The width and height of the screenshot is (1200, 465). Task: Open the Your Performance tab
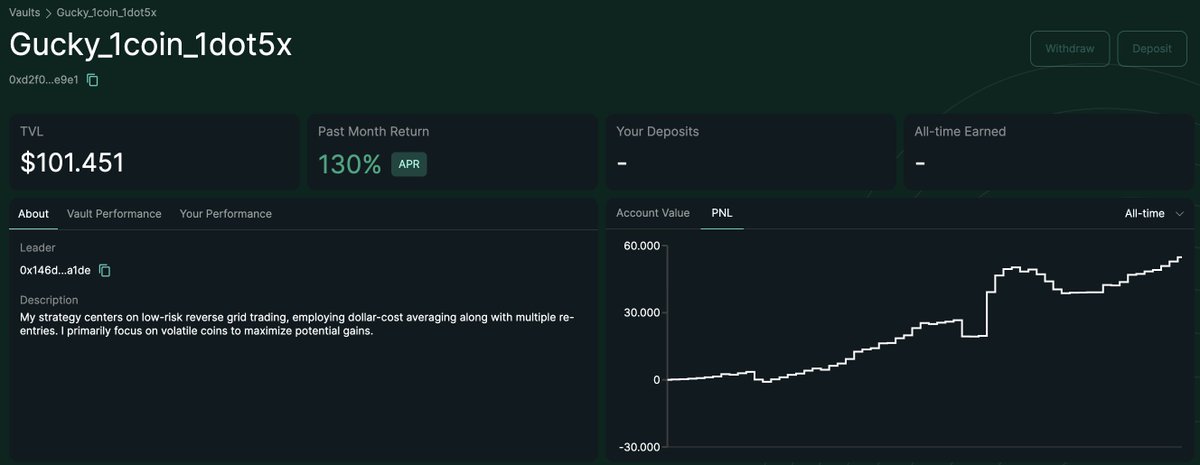pos(225,214)
